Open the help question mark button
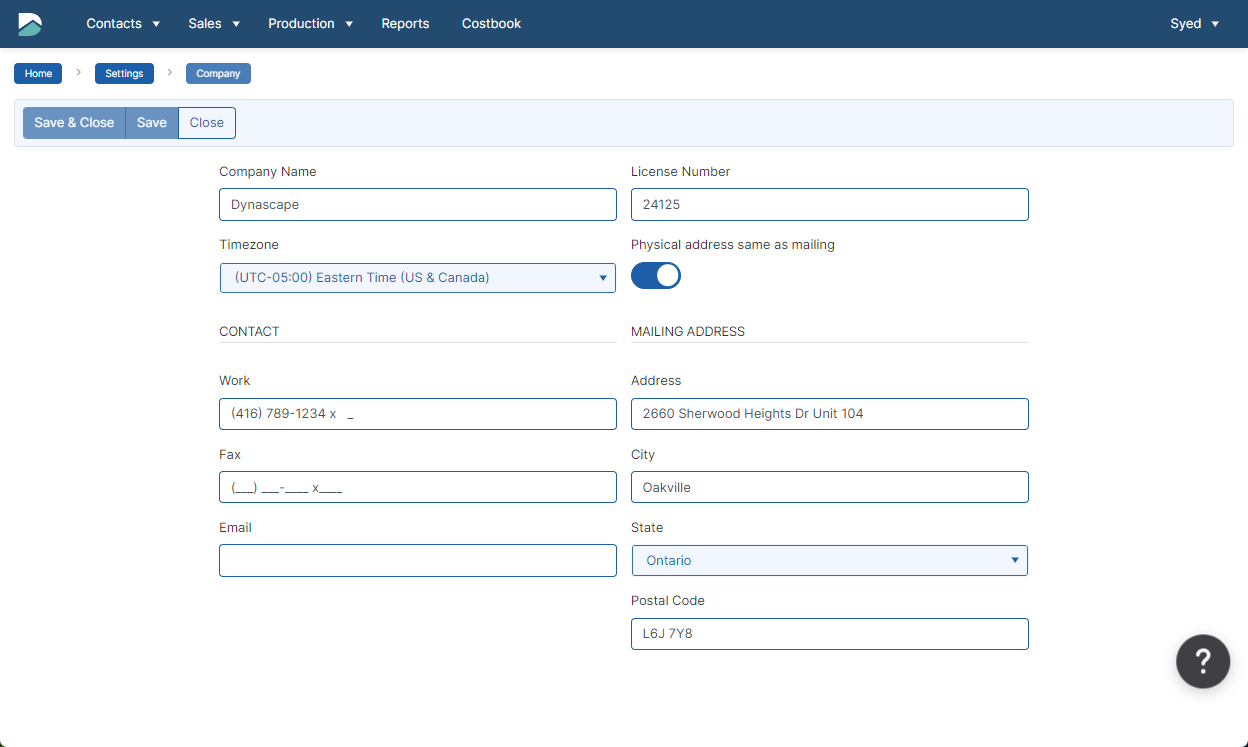This screenshot has width=1248, height=747. coord(1202,661)
